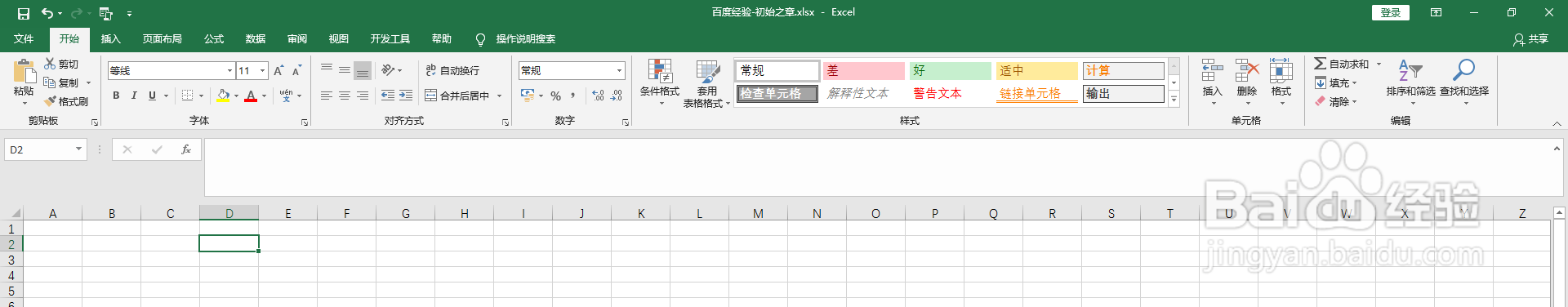Screen dimensions: 1568x307
Task: Open the text orientation tool
Action: click(x=388, y=70)
